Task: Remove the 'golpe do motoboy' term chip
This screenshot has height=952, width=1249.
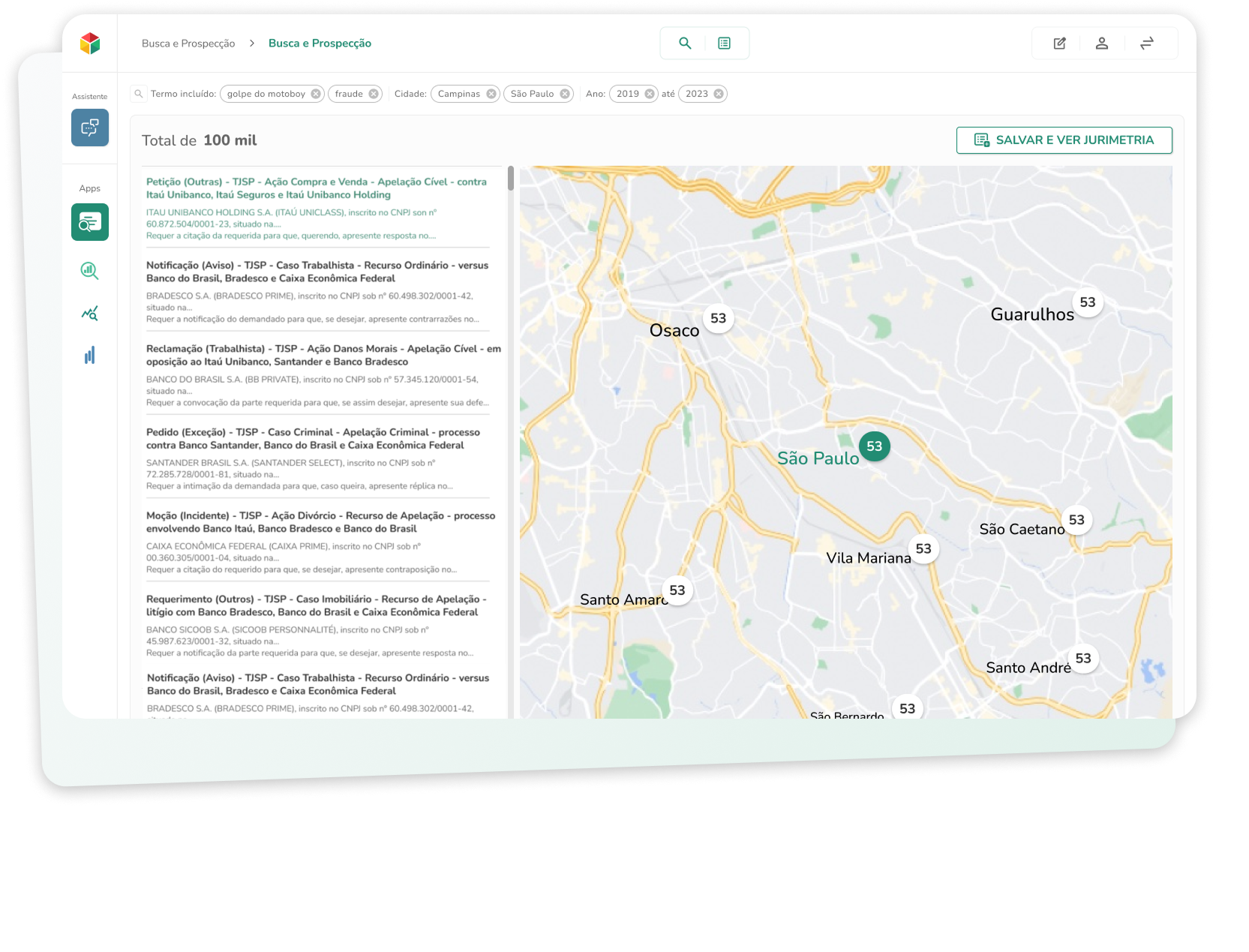Action: tap(316, 94)
